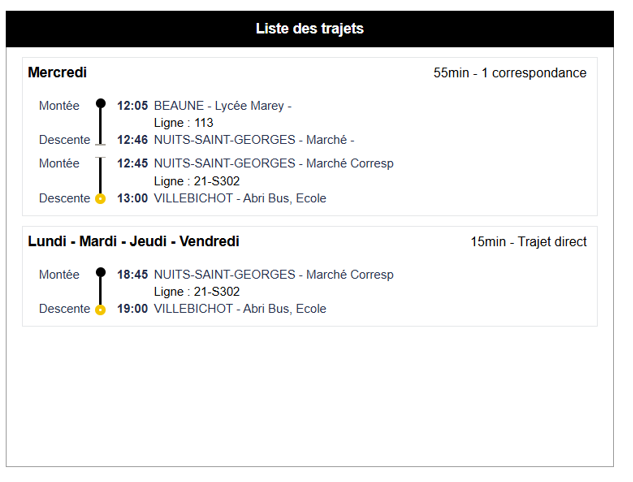Image resolution: width=633 pixels, height=482 pixels.
Task: Click the transfer line marker beside 12:46 Descente
Action: [101, 144]
